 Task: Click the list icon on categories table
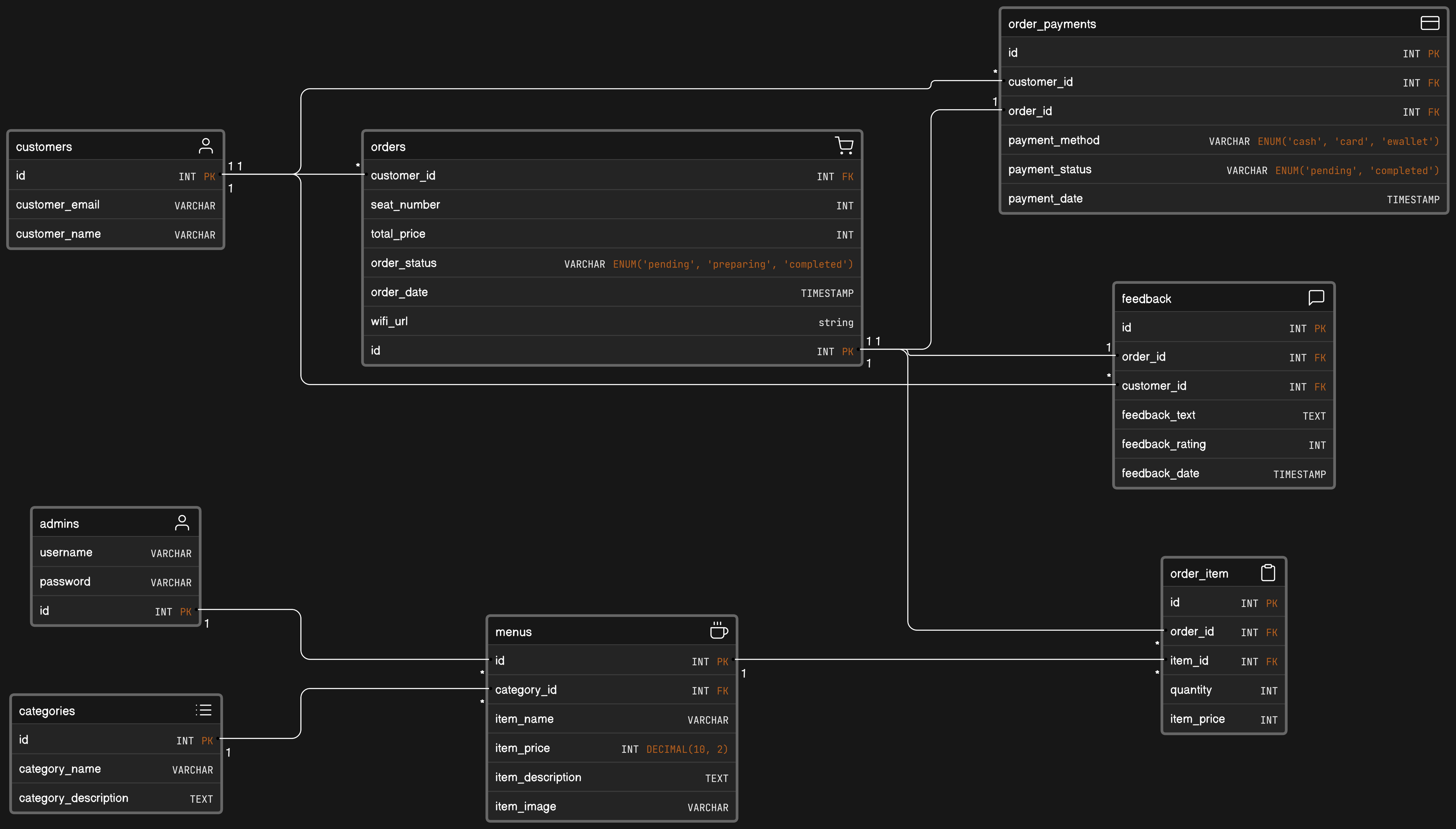point(203,710)
